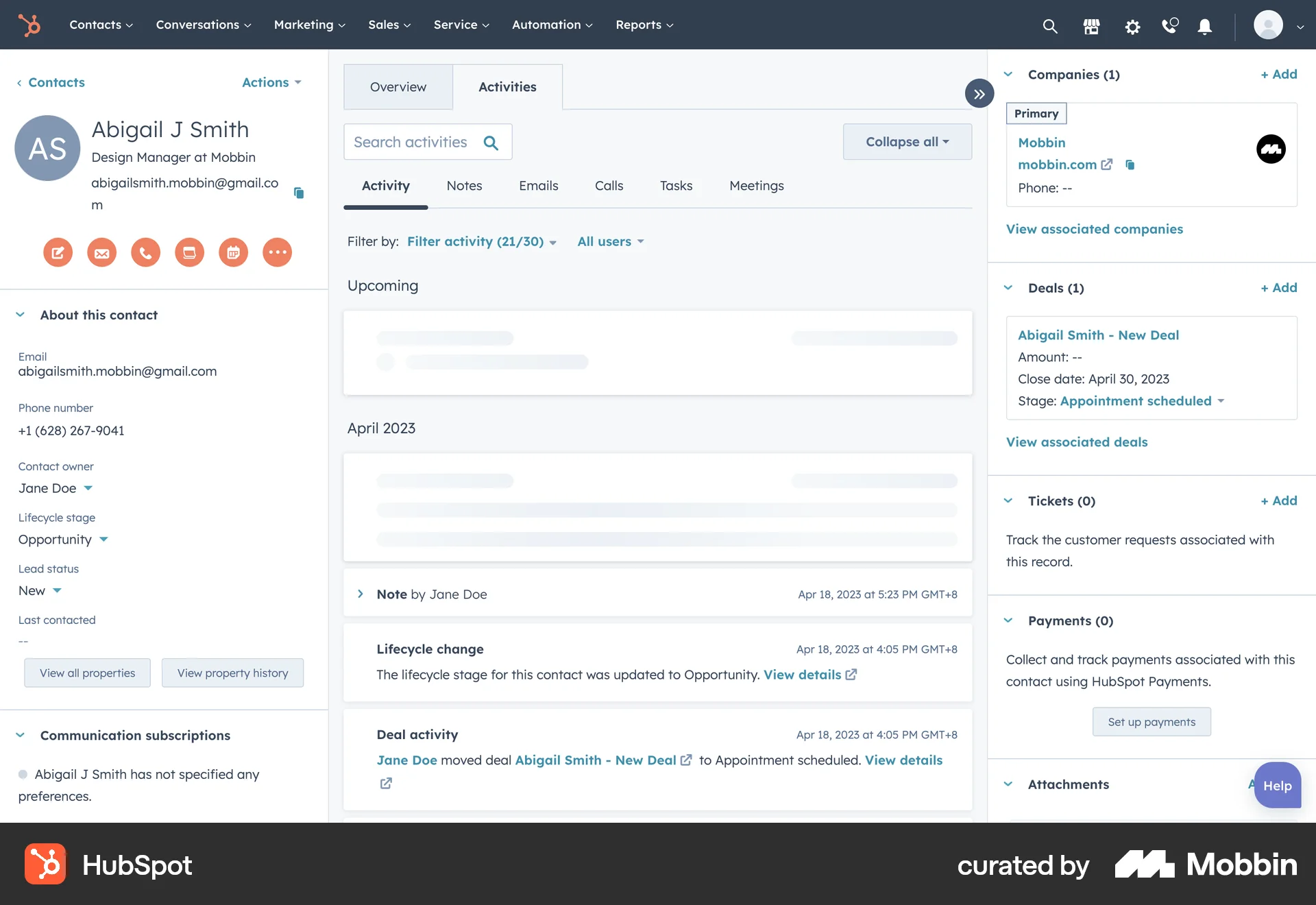The width and height of the screenshot is (1316, 905).
Task: Open the Sales menu
Action: click(x=389, y=25)
